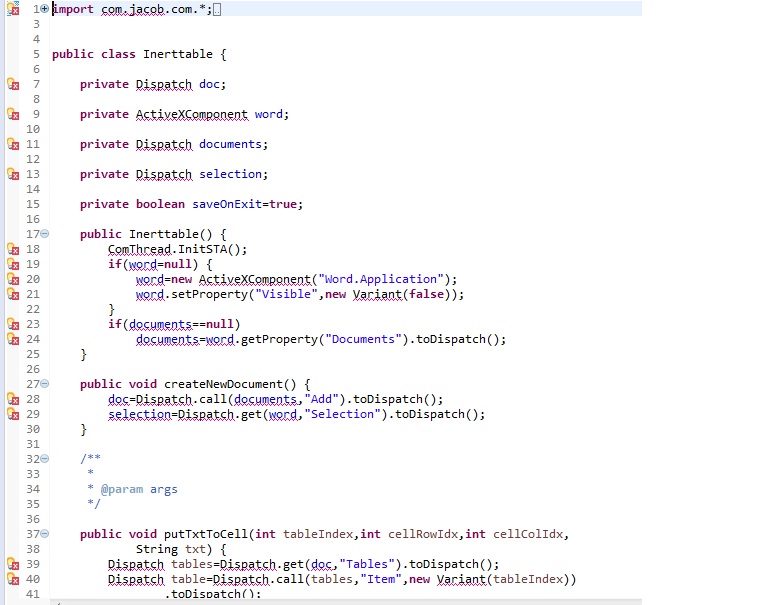Click '@param args' in the Javadoc comment
Image resolution: width=768 pixels, height=605 pixels.
[x=139, y=489]
